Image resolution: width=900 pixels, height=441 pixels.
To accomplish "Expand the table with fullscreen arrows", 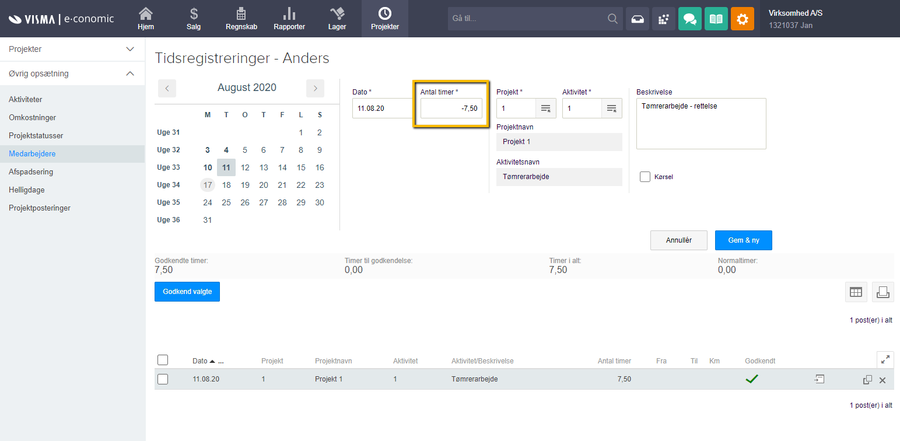I will pyautogui.click(x=883, y=358).
